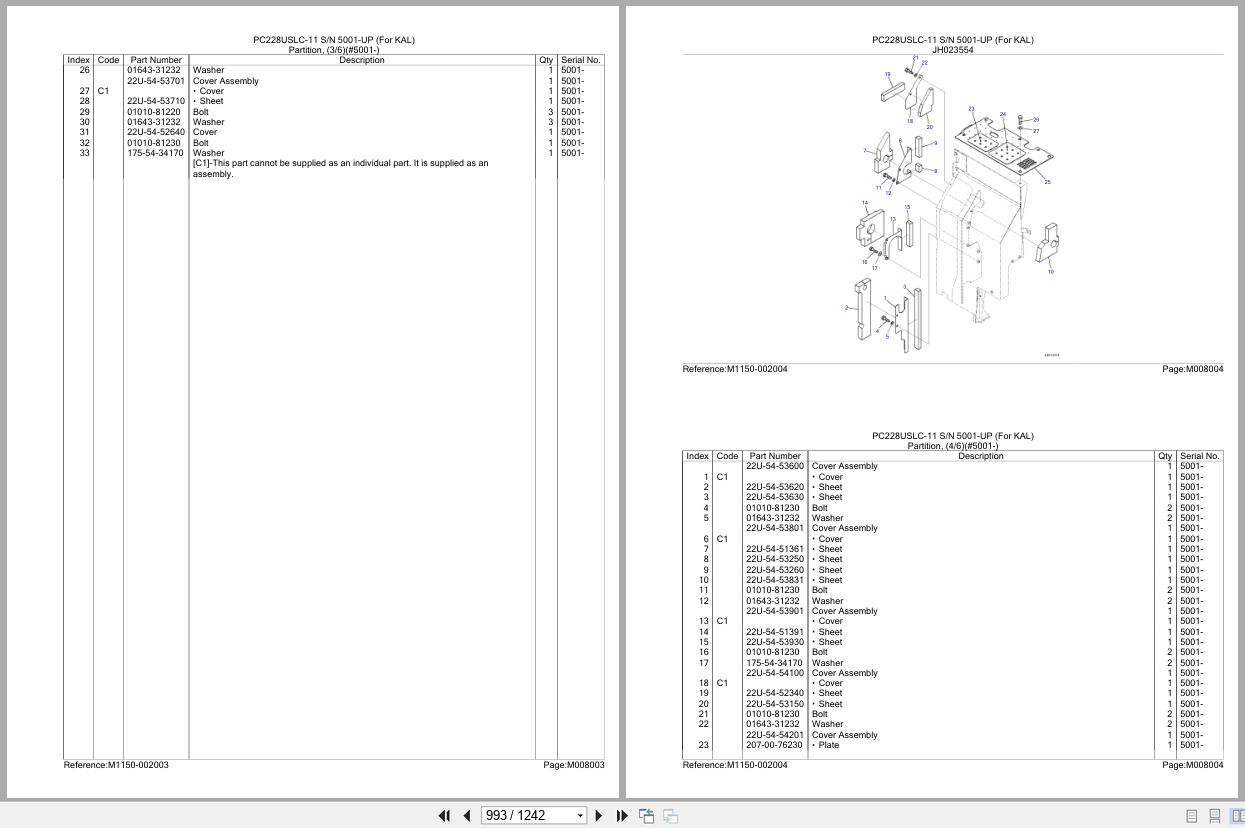Screen dimensions: 1245x828
Task: Go to the next view (greyed icon)
Action: pos(670,816)
